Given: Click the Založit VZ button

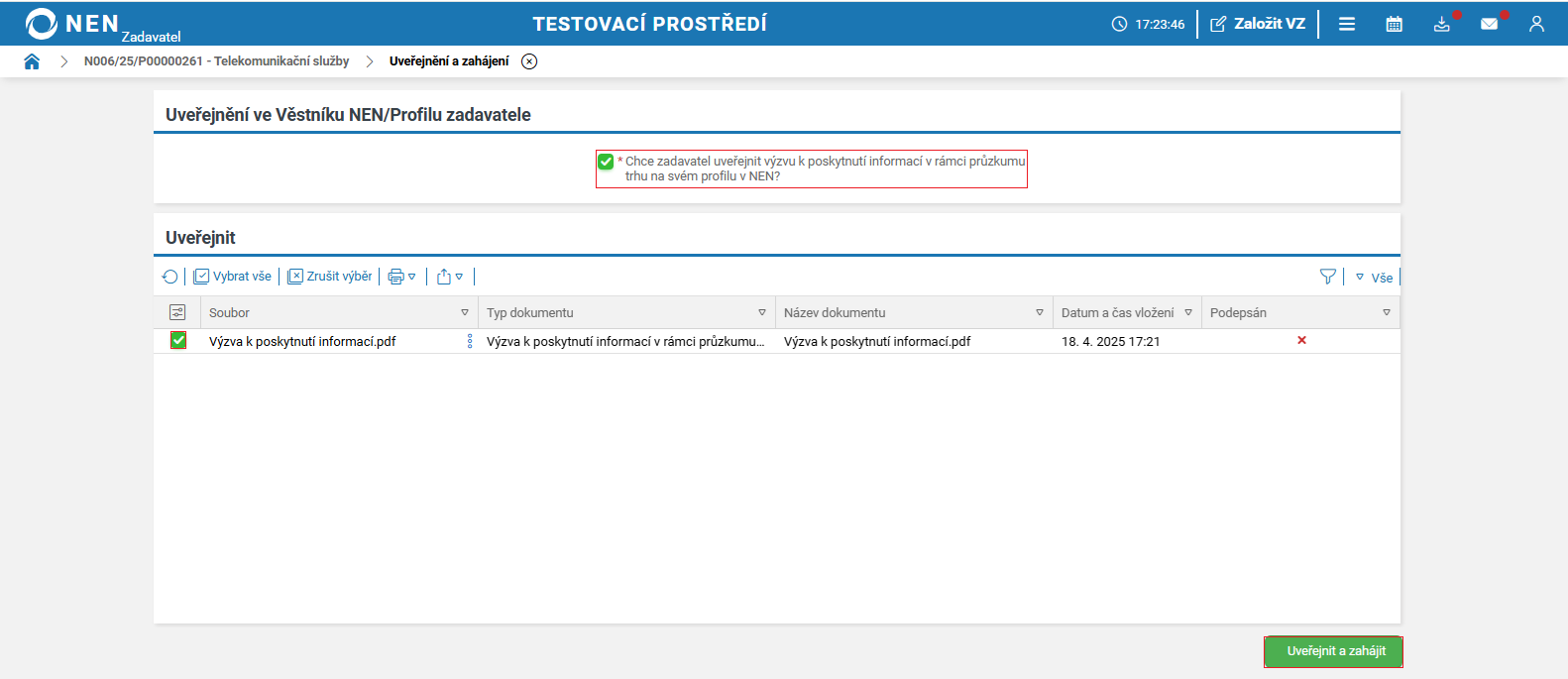Looking at the screenshot, I should tap(1258, 24).
